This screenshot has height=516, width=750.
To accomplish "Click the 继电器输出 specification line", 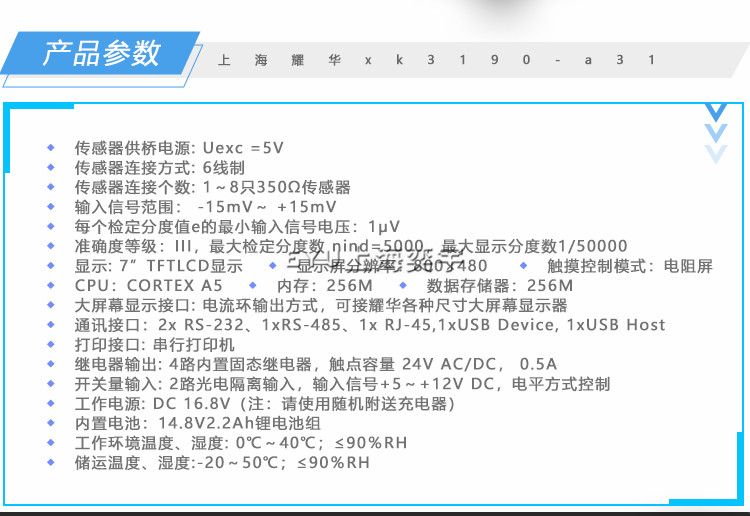I will click(x=302, y=364).
